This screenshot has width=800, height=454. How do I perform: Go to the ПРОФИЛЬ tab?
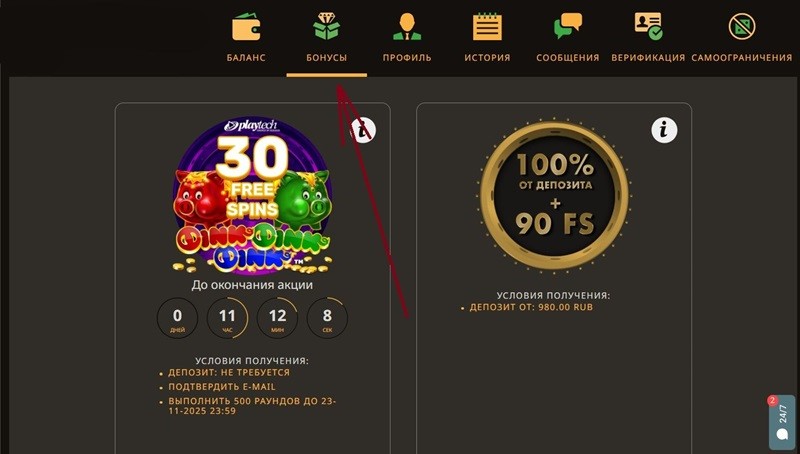(x=407, y=58)
